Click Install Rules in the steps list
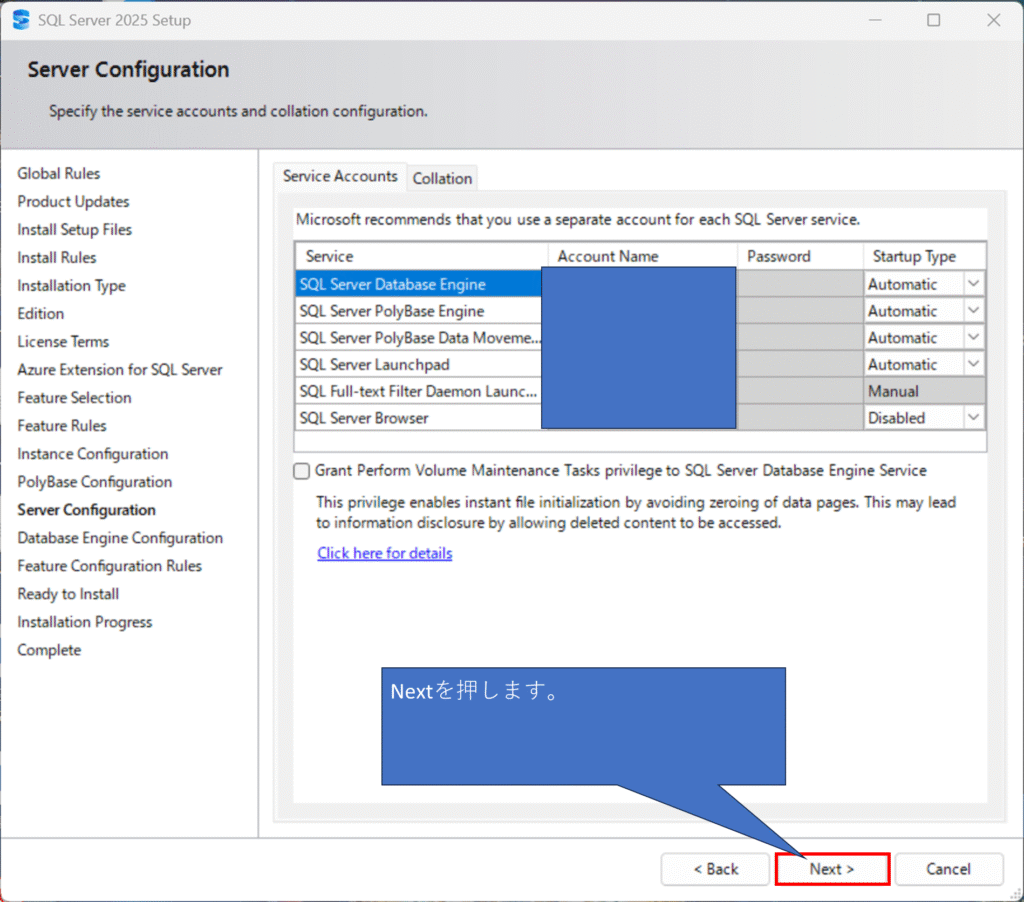The height and width of the screenshot is (902, 1024). (57, 258)
